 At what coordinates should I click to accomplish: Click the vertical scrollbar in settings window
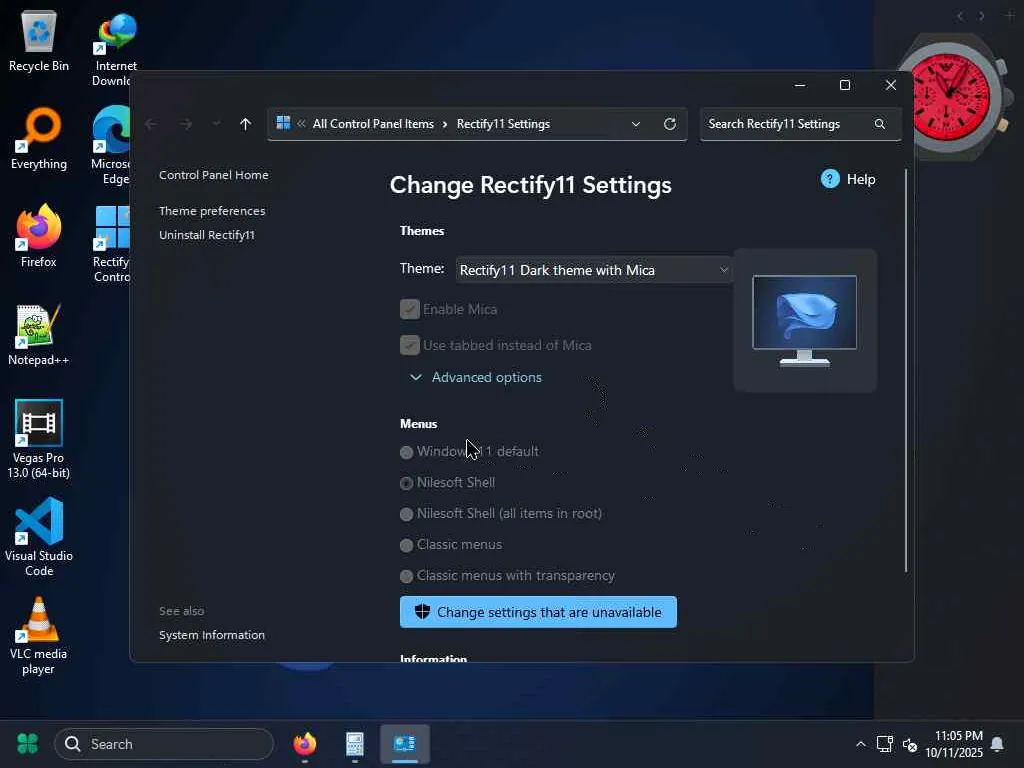[x=906, y=370]
